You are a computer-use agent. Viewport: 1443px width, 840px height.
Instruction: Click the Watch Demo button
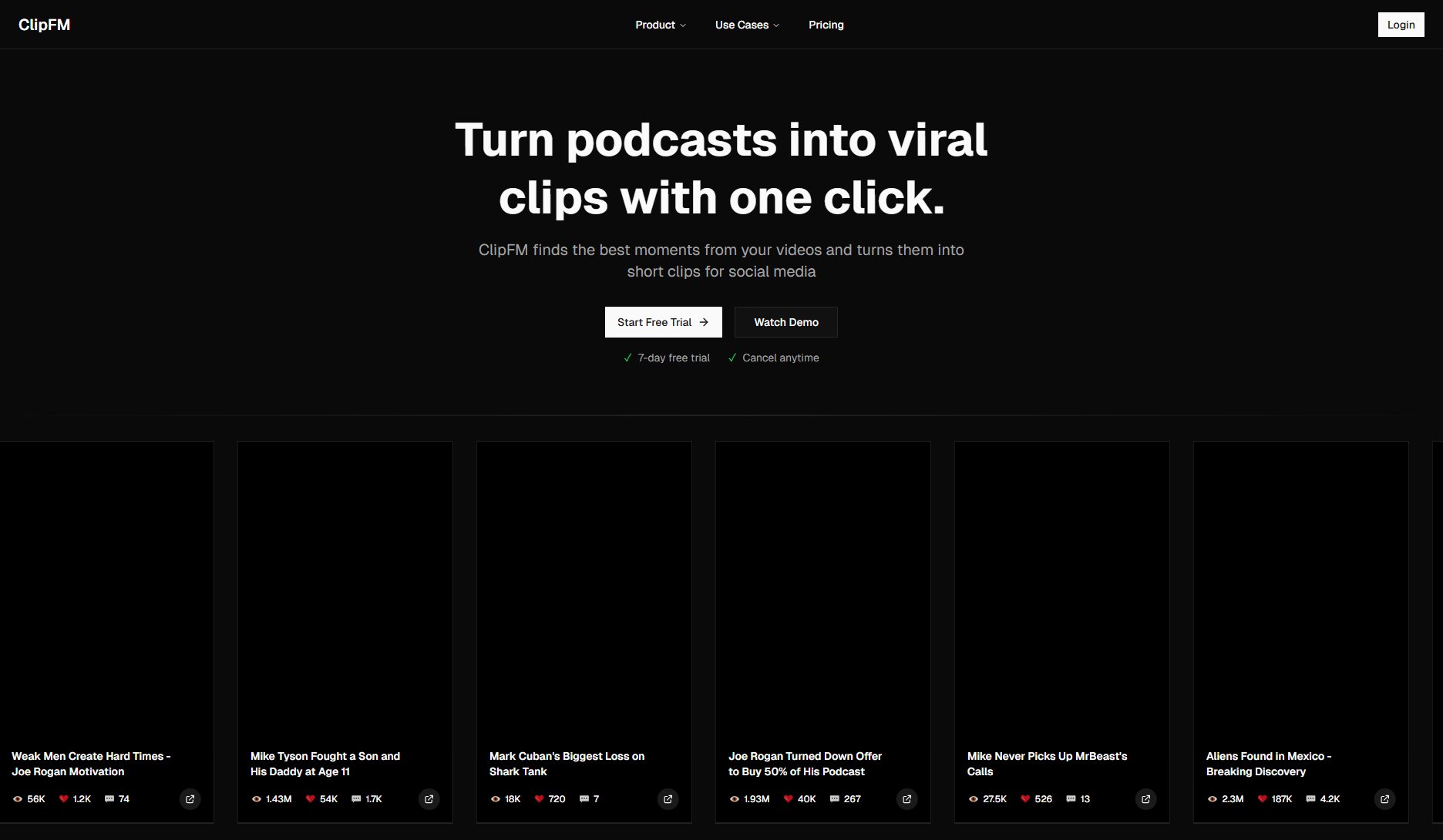[785, 322]
